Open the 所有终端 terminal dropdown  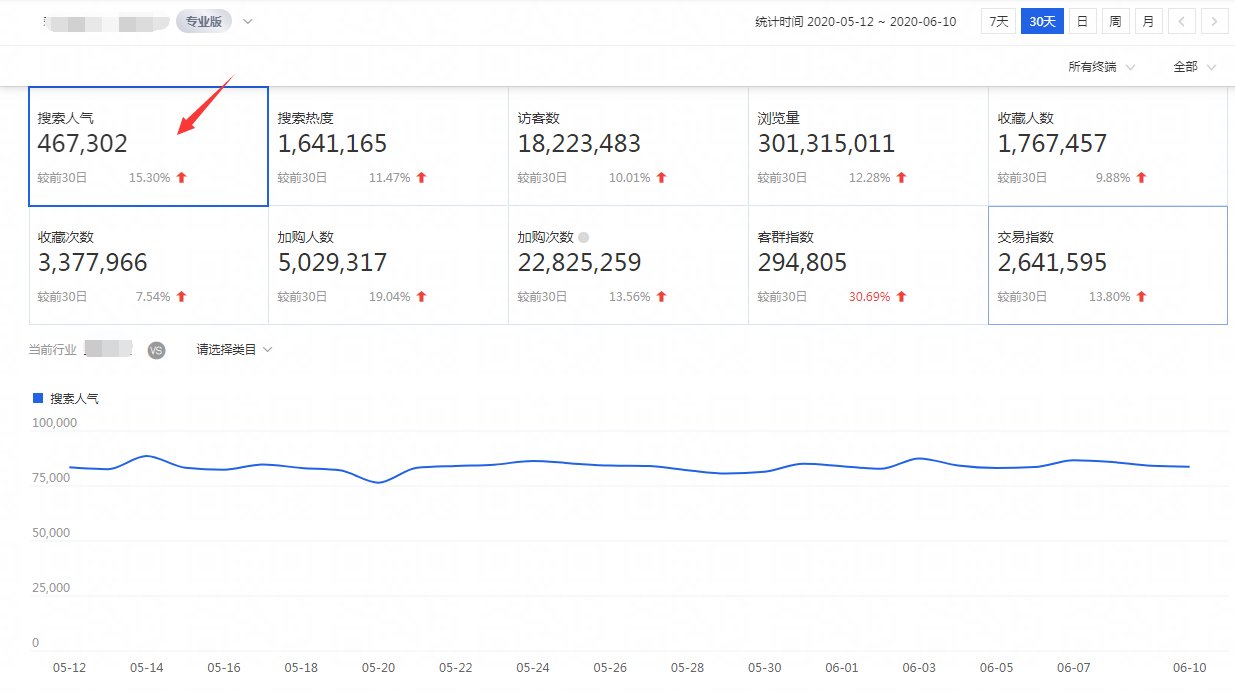pos(1101,67)
